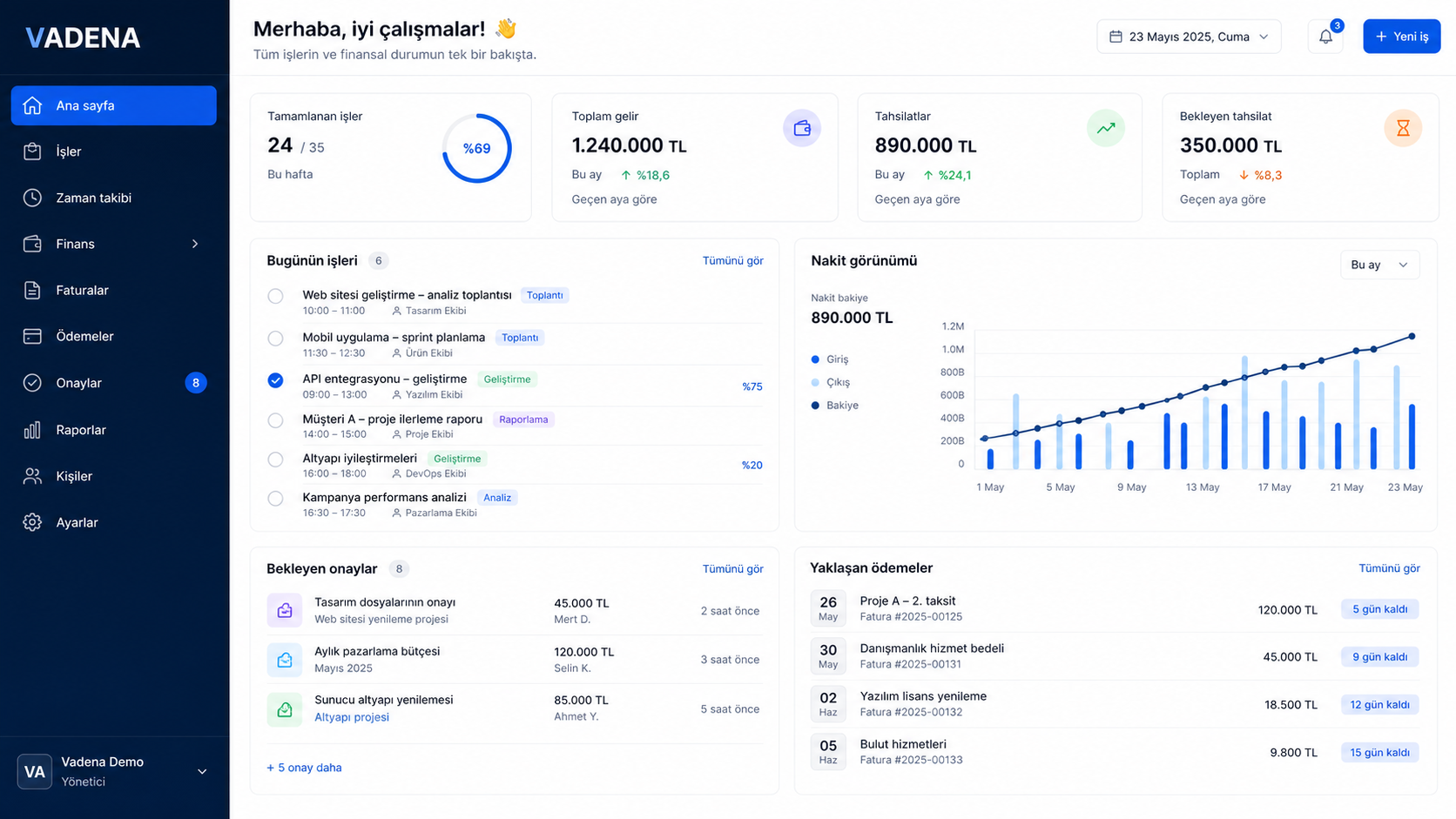Open Zaman takibi clock icon in sidebar

[32, 198]
